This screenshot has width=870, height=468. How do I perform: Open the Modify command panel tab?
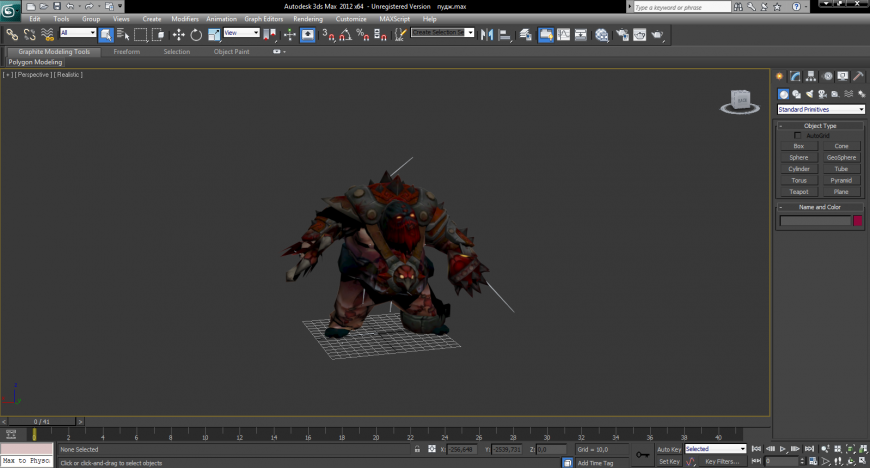(x=795, y=76)
